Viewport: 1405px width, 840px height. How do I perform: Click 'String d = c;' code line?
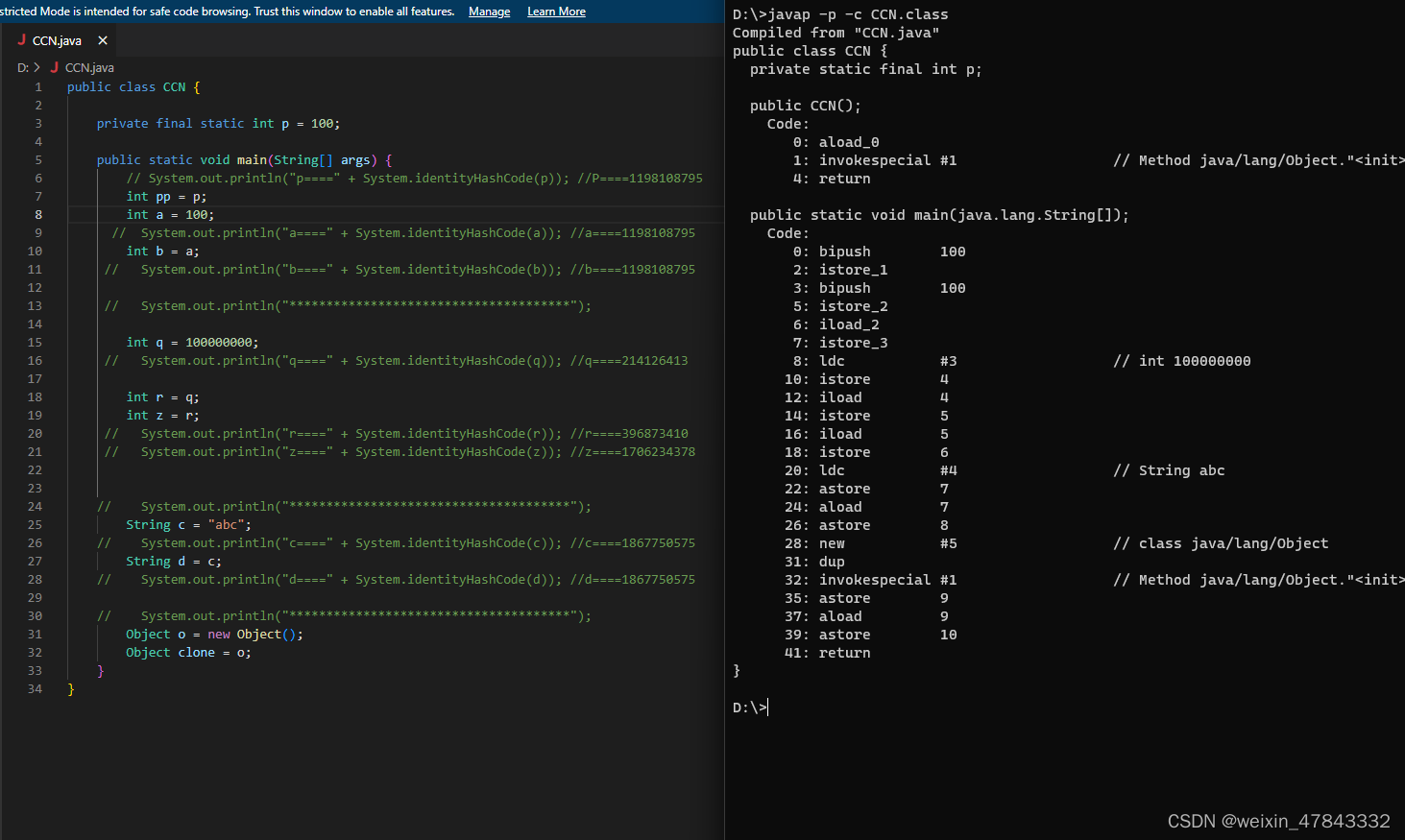174,562
